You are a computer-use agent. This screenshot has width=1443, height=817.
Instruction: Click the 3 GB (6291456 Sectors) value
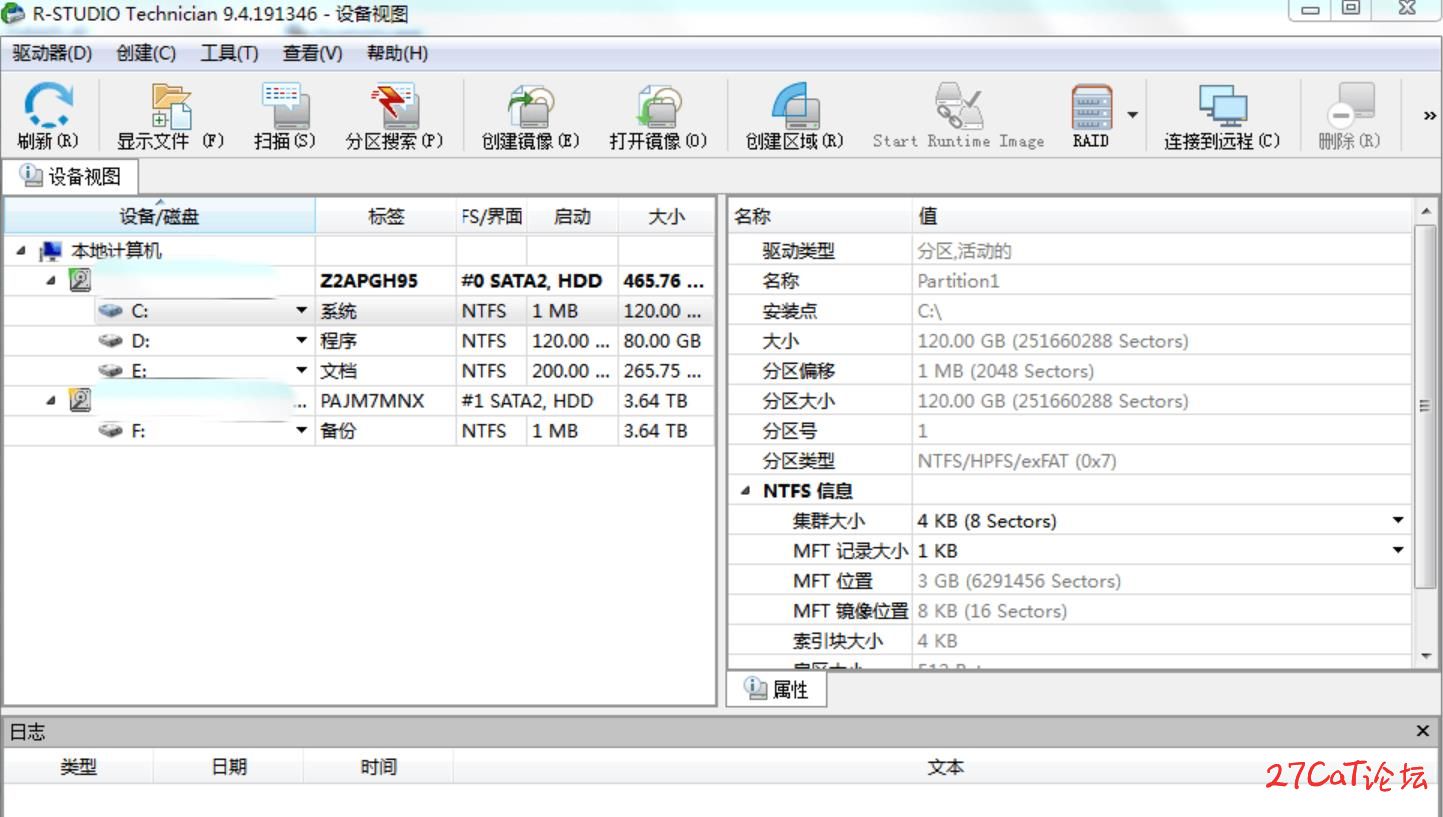pyautogui.click(x=1019, y=581)
